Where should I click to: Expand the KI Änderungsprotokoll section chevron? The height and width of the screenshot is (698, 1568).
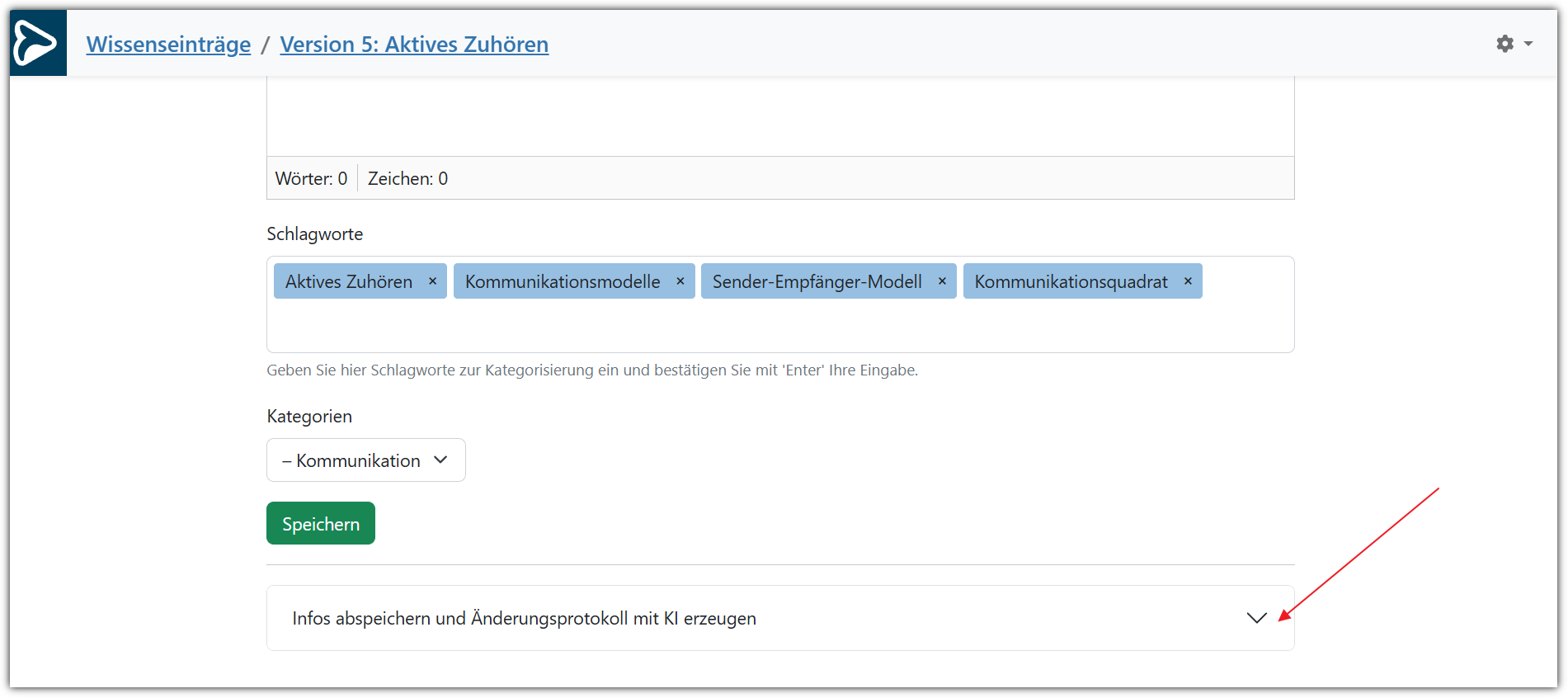pyautogui.click(x=1256, y=618)
